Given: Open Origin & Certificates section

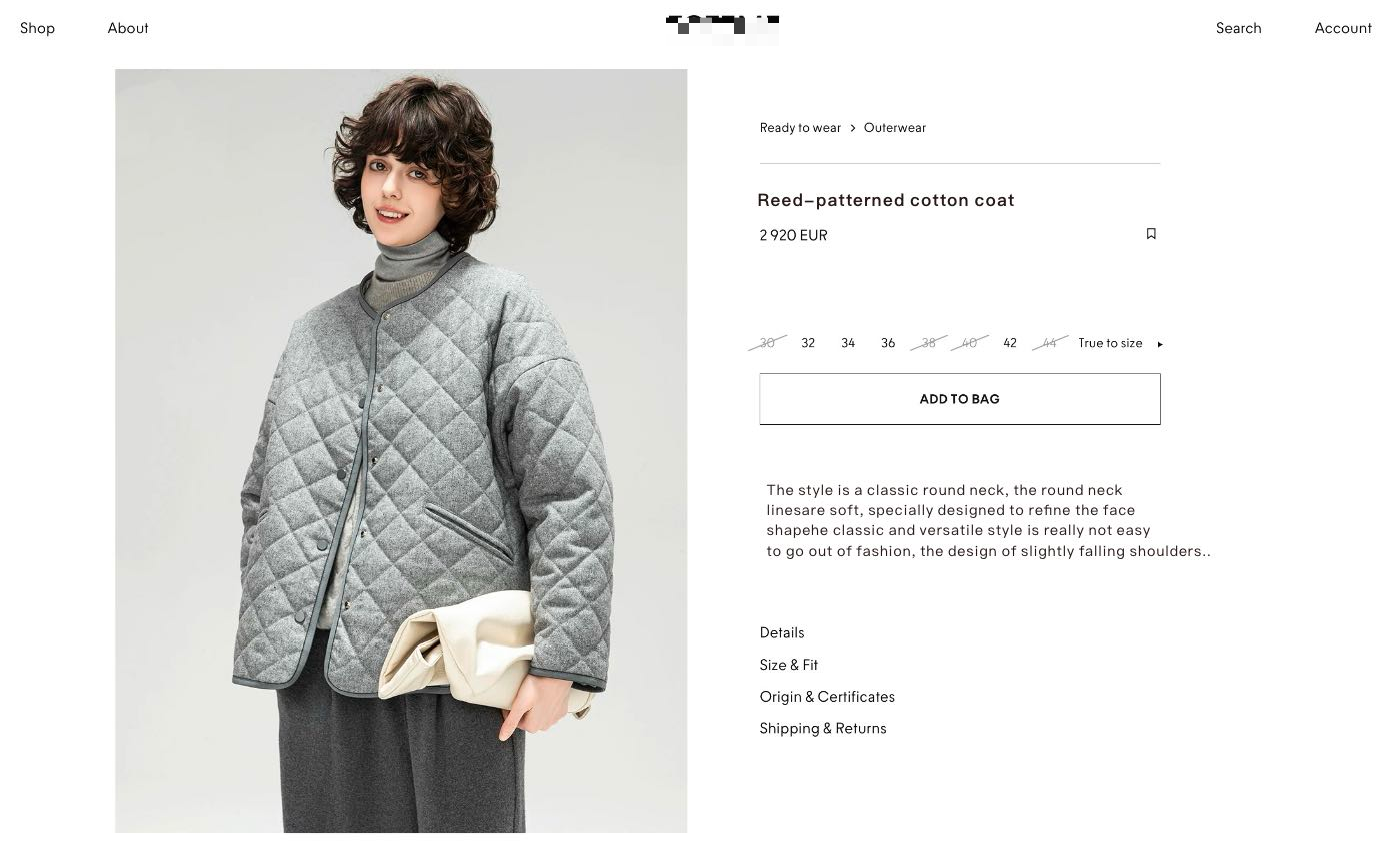Looking at the screenshot, I should (827, 697).
